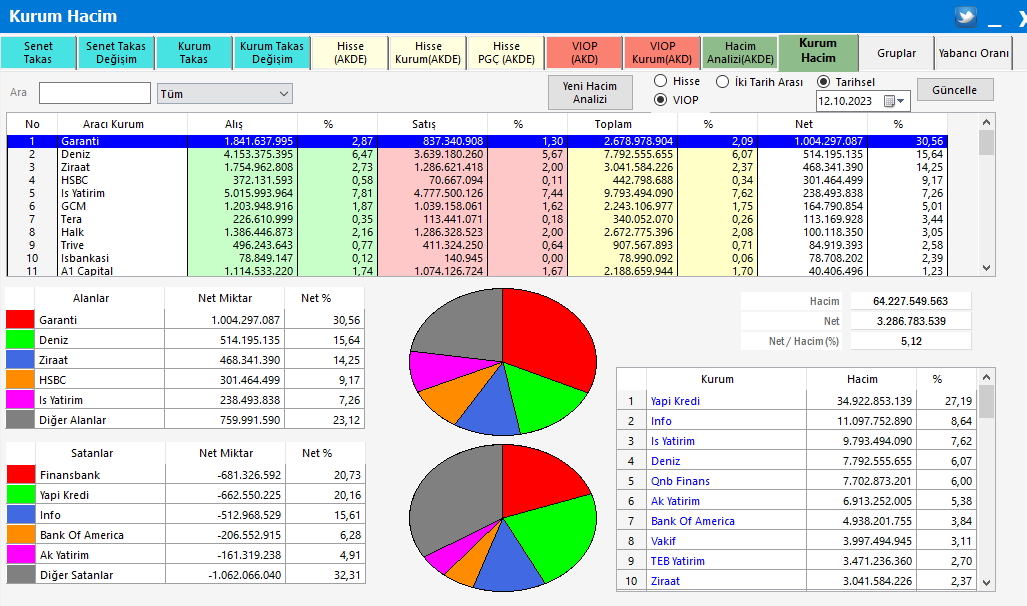Viewport: 1027px width, 606px height.
Task: Switch to the VIOP (AKD) tab
Action: [584, 52]
